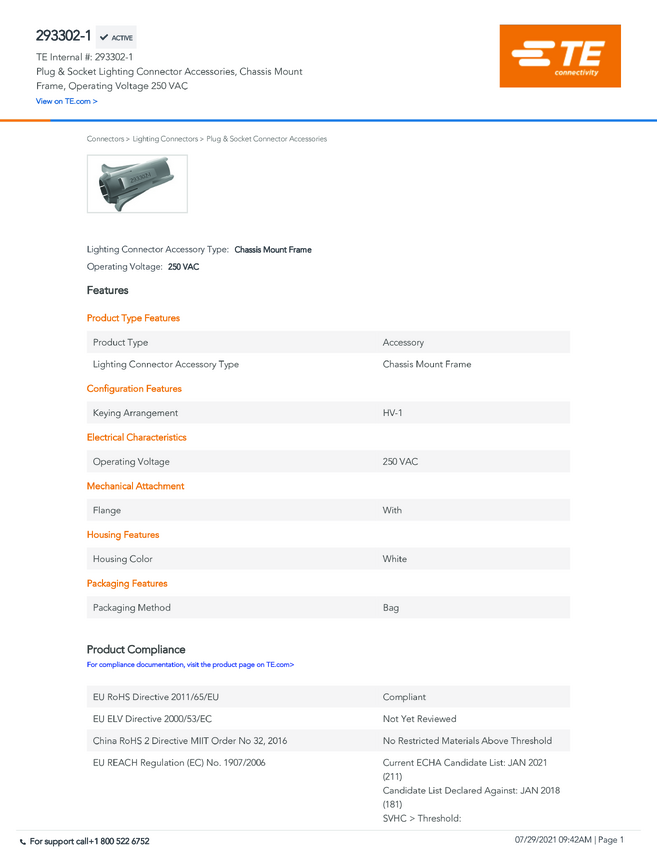Click 'No Restricted Materials Above Threshold' value

(467, 741)
